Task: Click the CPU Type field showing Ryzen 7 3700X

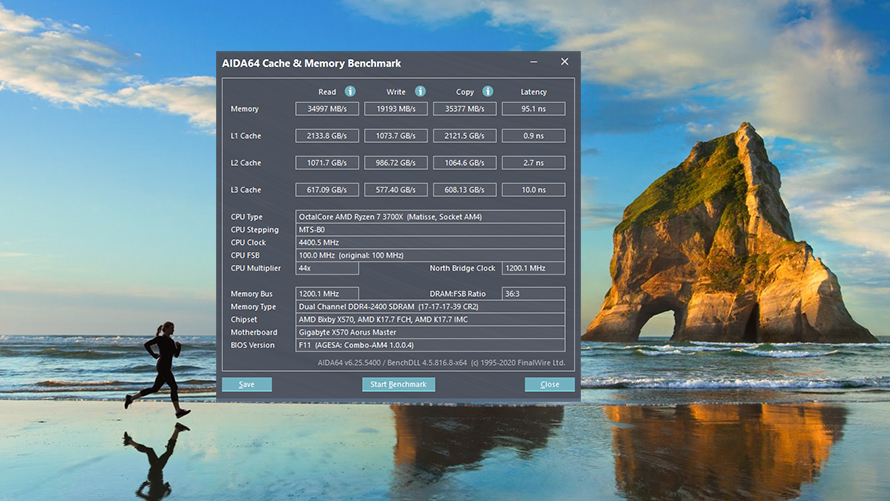Action: [x=430, y=217]
